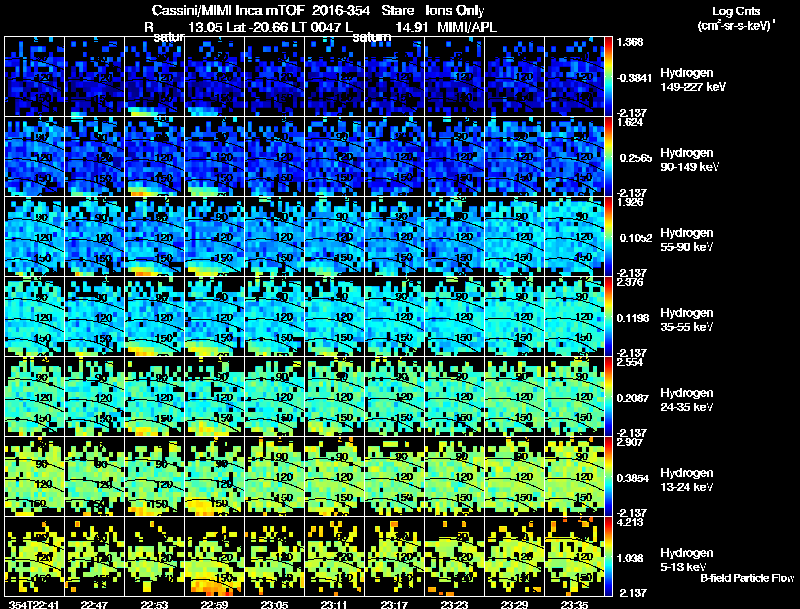Click the color bar beside Hydrogen 90-149 keV
The width and height of the screenshot is (800, 609).
coord(608,157)
